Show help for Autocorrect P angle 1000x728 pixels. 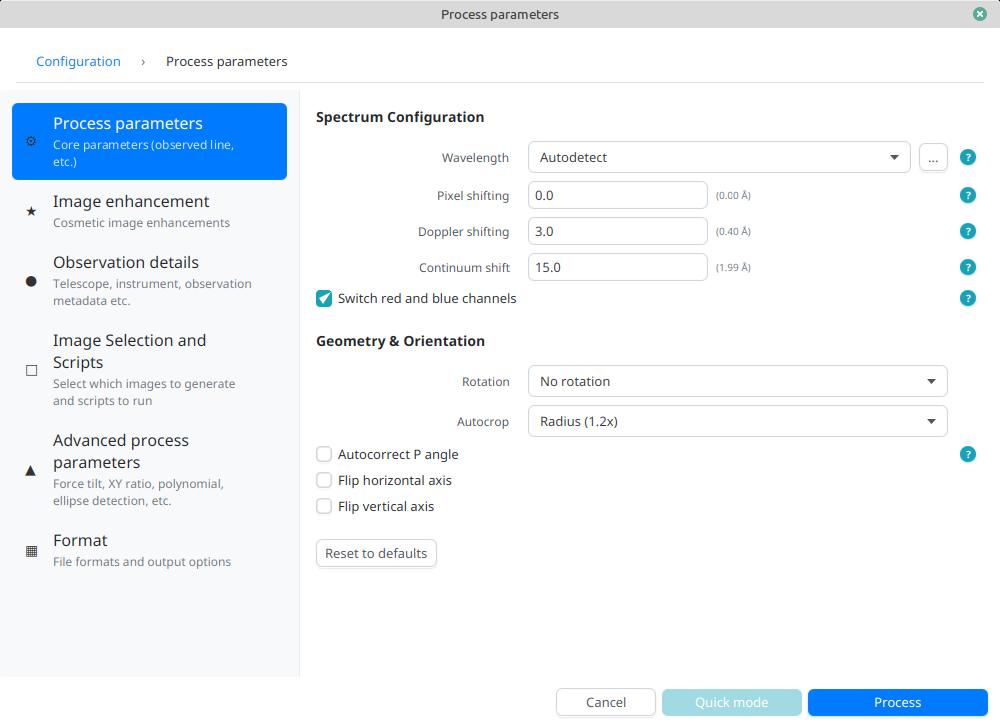tap(967, 454)
